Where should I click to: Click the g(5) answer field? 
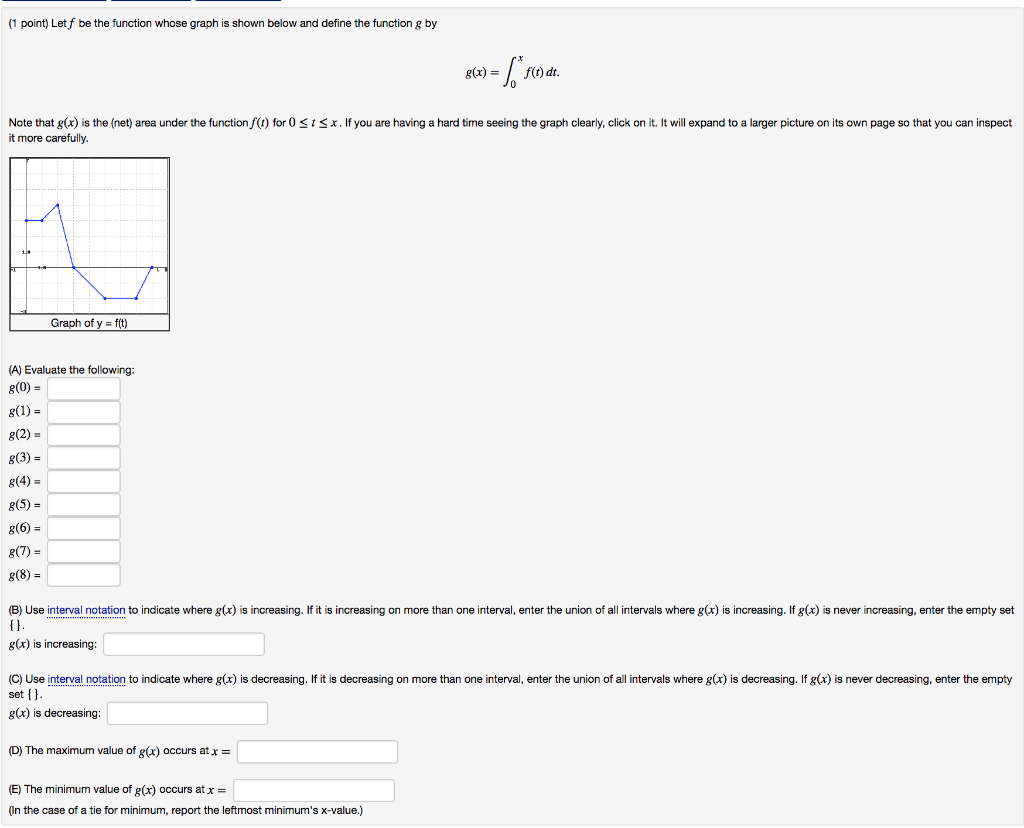coord(84,504)
